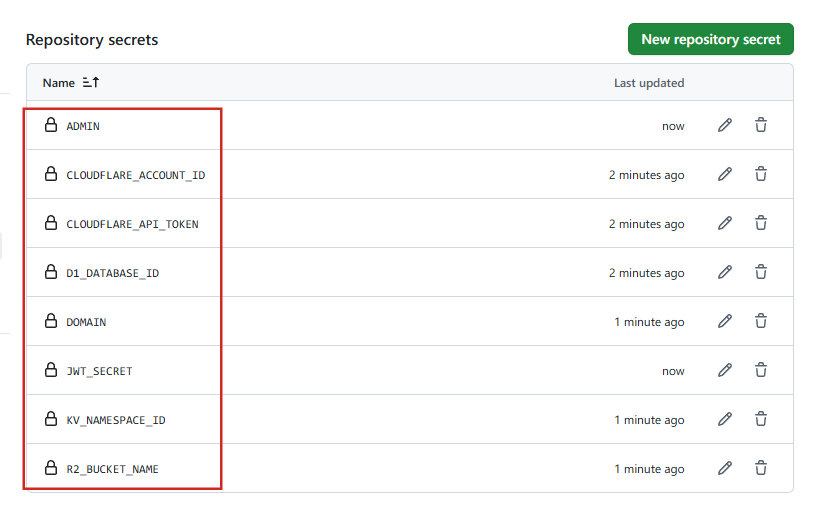Delete the ADMIN secret via trash icon
The width and height of the screenshot is (824, 515).
tap(761, 125)
